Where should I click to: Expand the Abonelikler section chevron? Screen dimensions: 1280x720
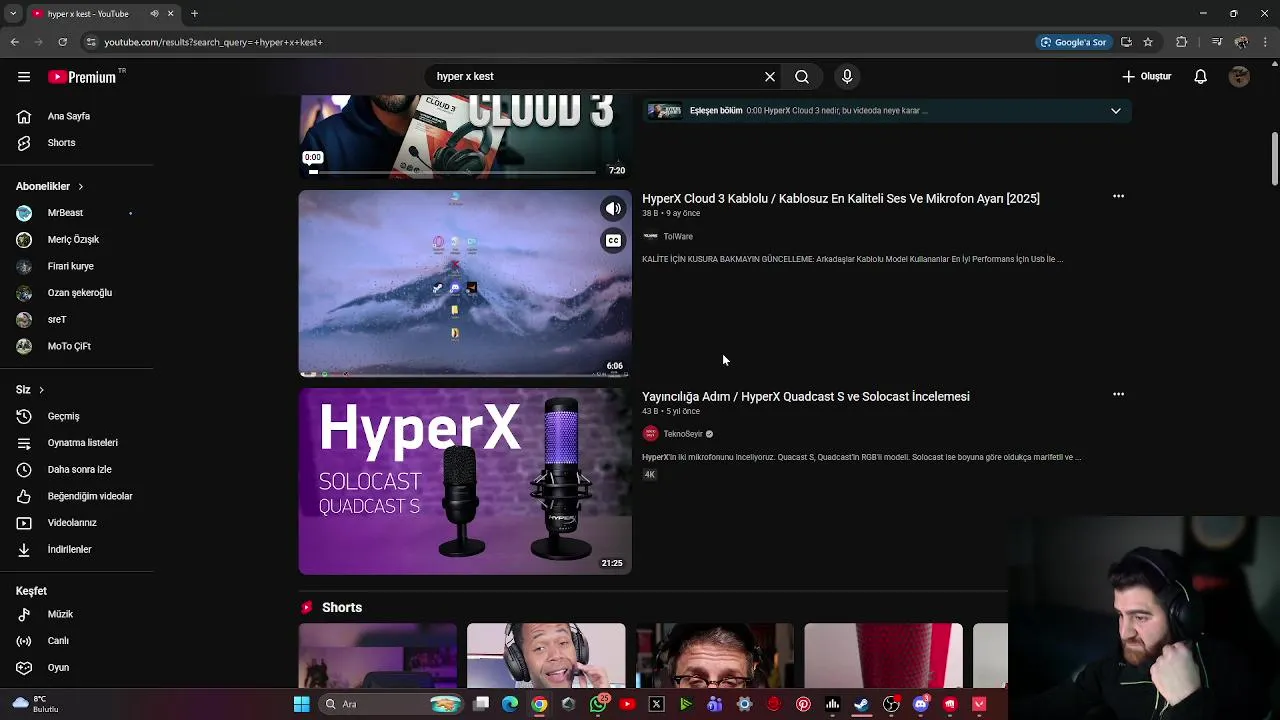coord(80,187)
